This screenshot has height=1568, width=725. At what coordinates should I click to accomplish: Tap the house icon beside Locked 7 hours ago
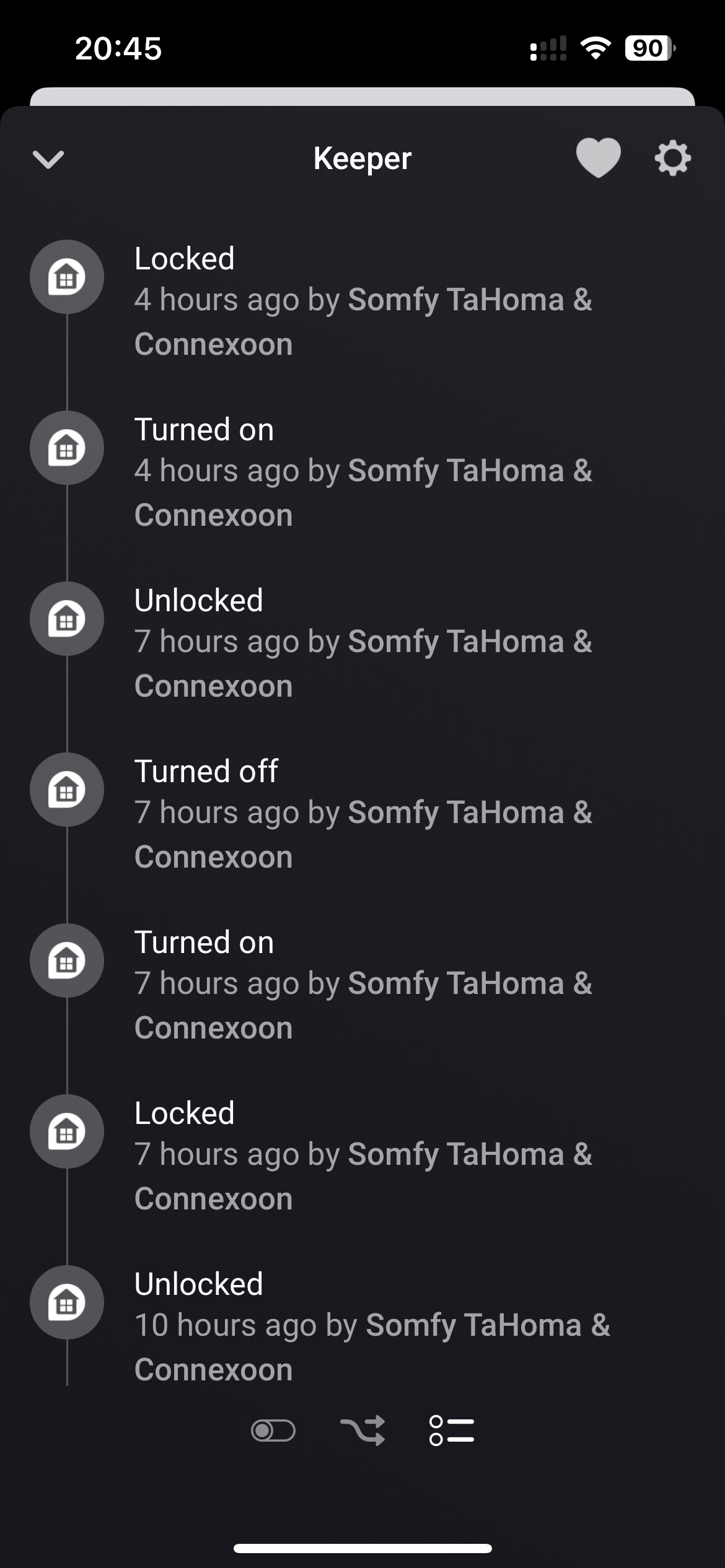pyautogui.click(x=67, y=1131)
